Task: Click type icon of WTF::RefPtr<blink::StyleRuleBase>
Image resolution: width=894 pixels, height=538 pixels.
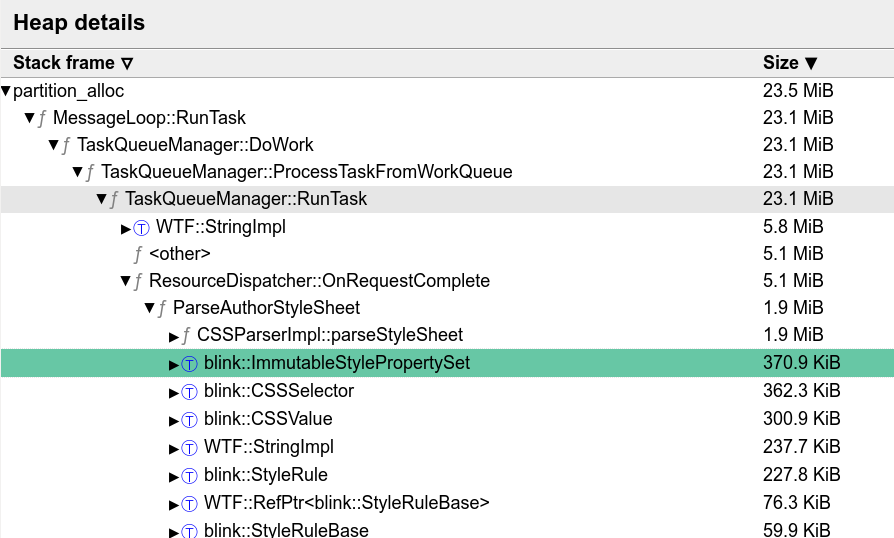Action: (189, 504)
